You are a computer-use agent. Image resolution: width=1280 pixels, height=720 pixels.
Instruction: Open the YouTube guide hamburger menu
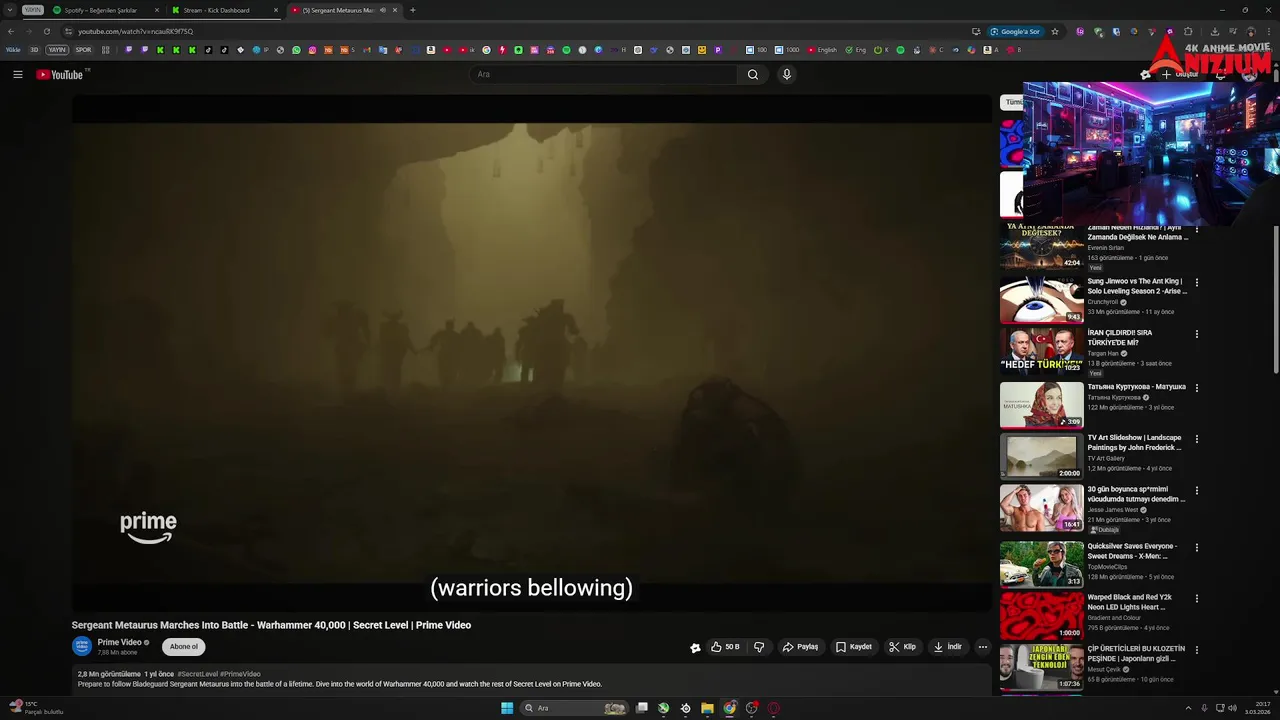tap(17, 74)
